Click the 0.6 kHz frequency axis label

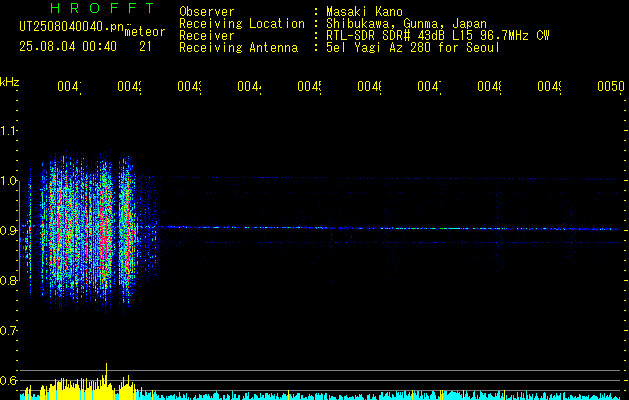(8, 380)
